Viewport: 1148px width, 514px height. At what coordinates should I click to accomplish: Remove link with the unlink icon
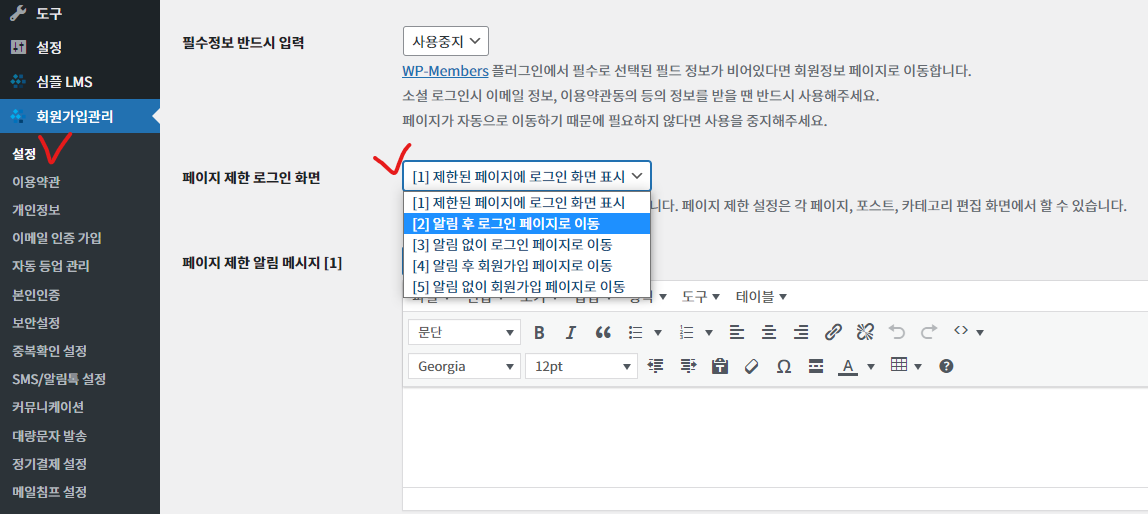click(865, 332)
